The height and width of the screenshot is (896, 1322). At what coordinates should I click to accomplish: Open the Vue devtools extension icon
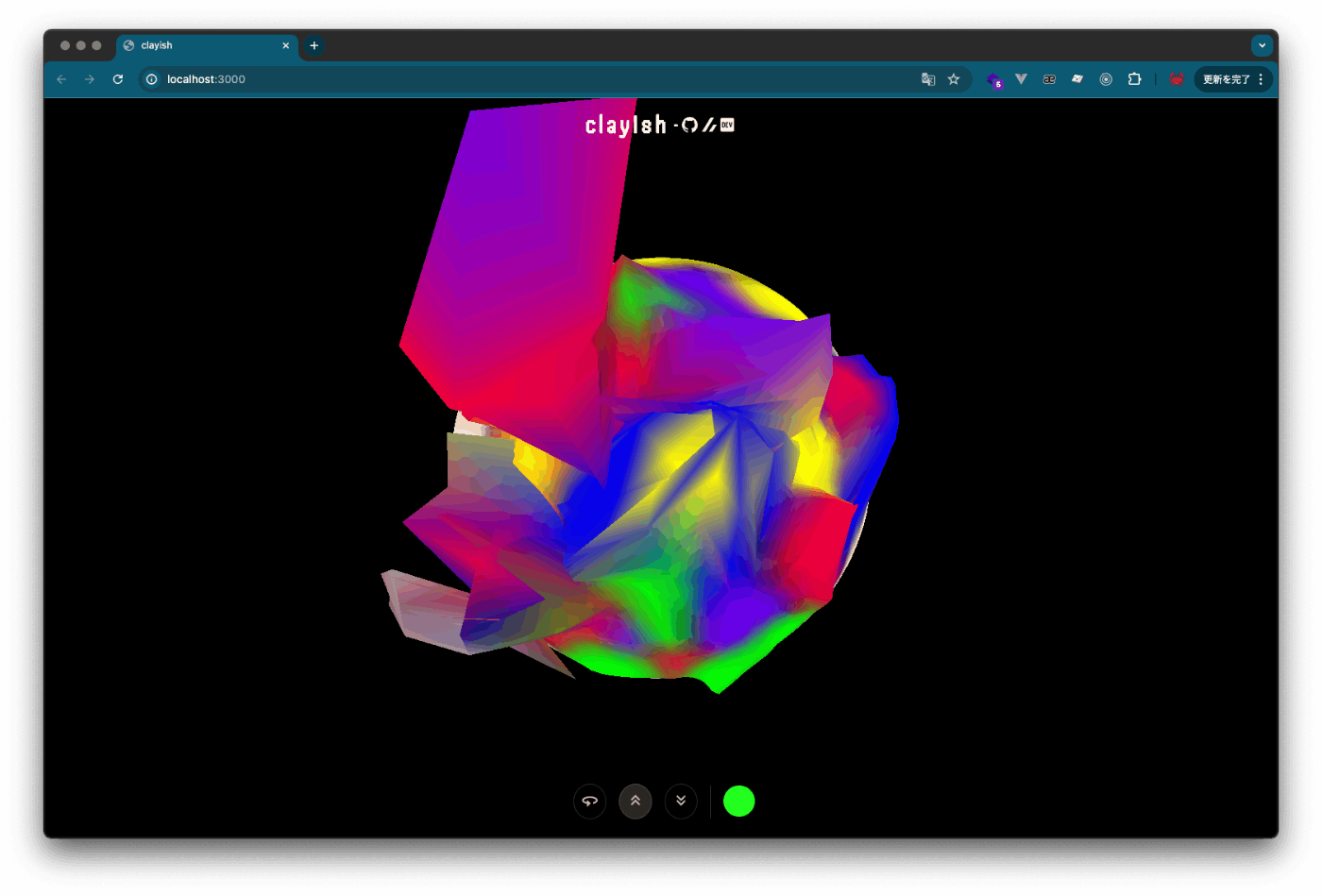(x=1021, y=79)
